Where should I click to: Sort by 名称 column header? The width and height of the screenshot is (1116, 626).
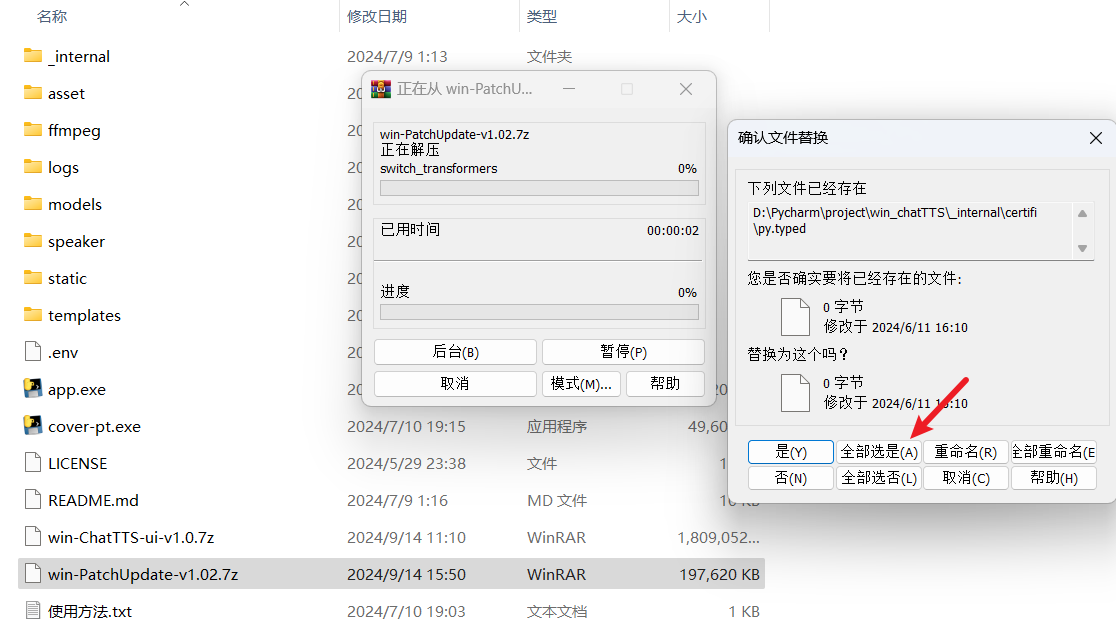tap(52, 16)
